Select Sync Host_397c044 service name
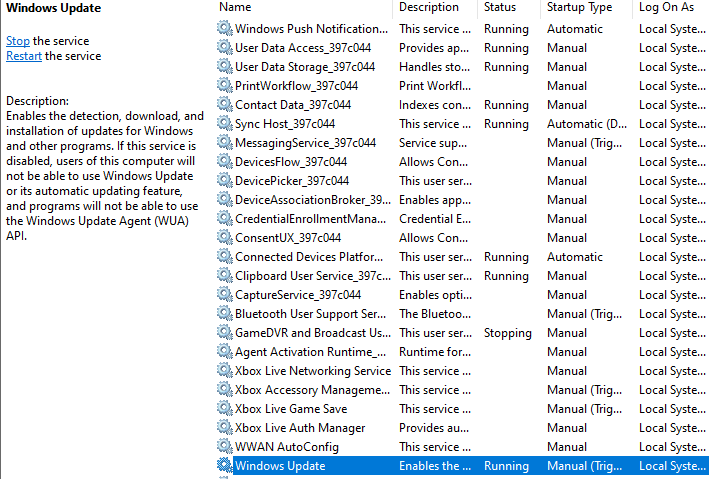This screenshot has height=479, width=709. (285, 124)
